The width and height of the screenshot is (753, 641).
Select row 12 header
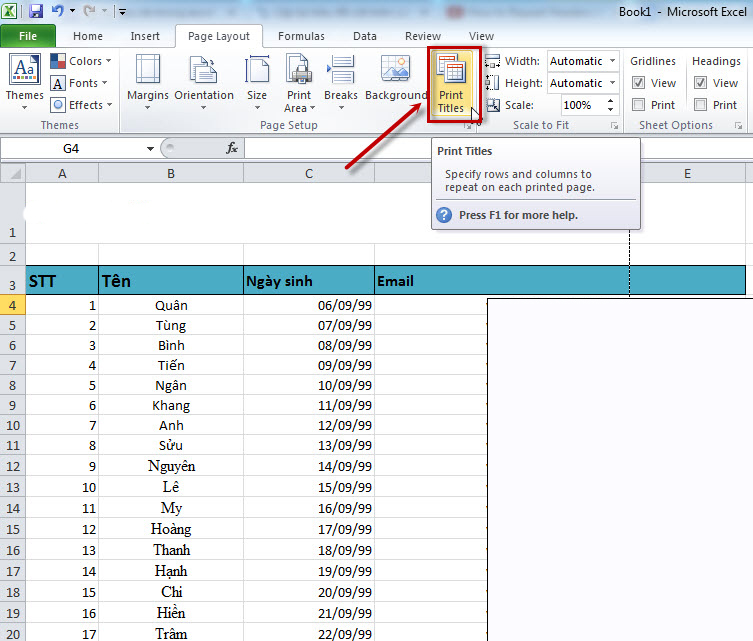tap(12, 466)
